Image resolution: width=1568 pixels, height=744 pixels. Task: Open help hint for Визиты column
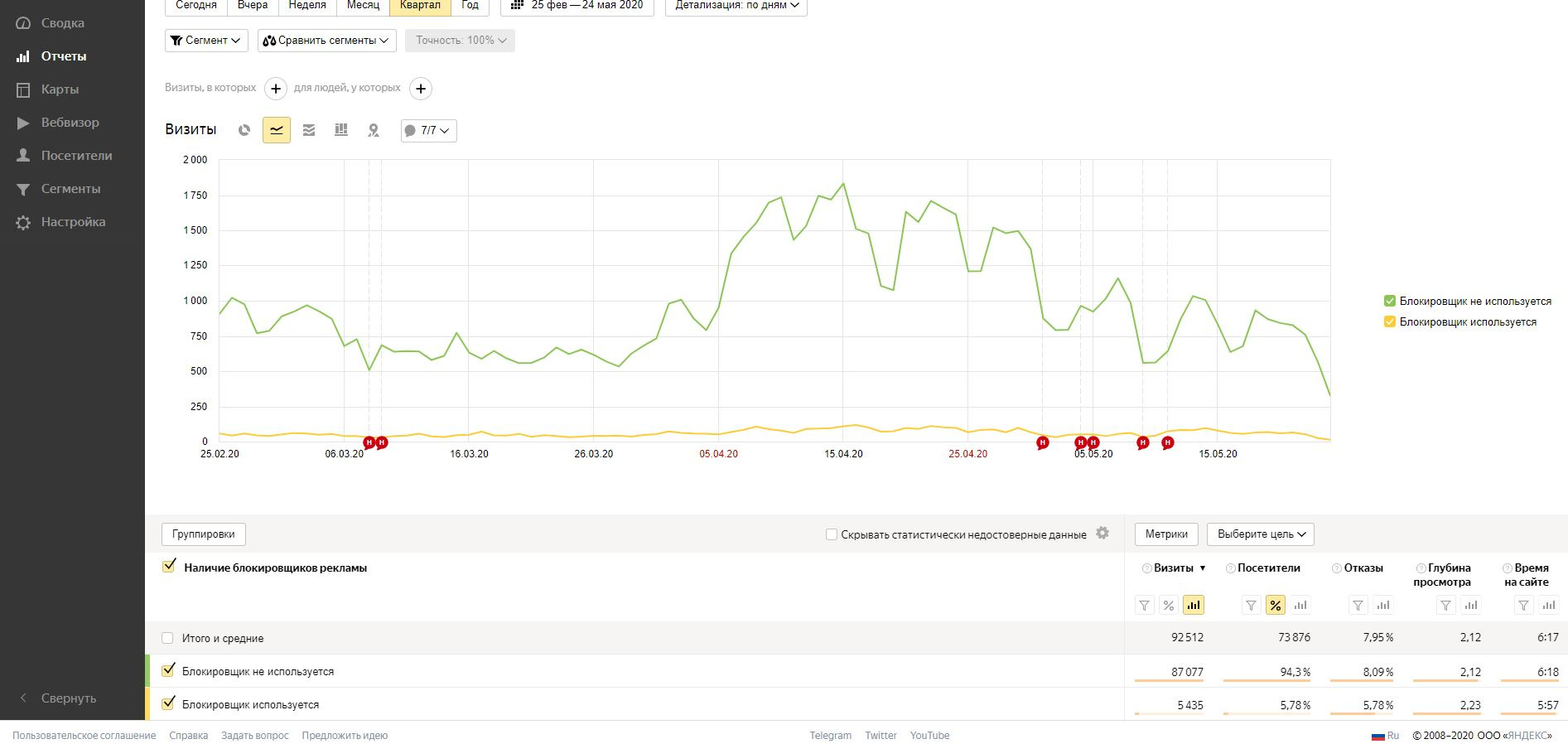[1147, 568]
